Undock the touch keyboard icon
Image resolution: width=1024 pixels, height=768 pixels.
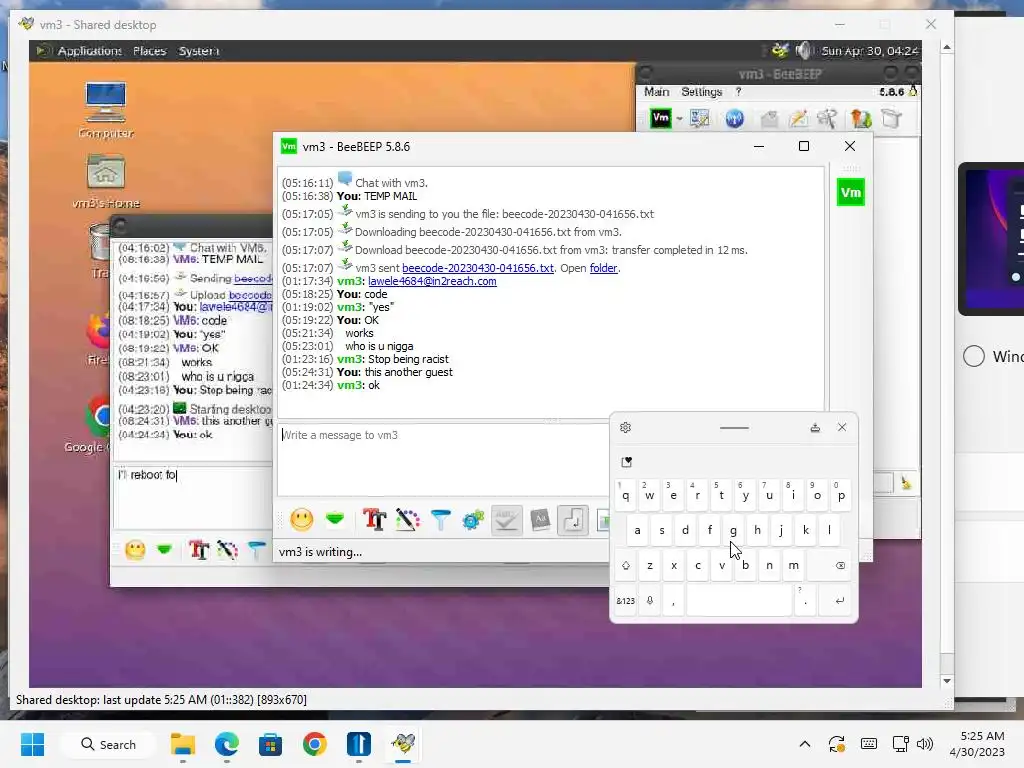pos(815,428)
